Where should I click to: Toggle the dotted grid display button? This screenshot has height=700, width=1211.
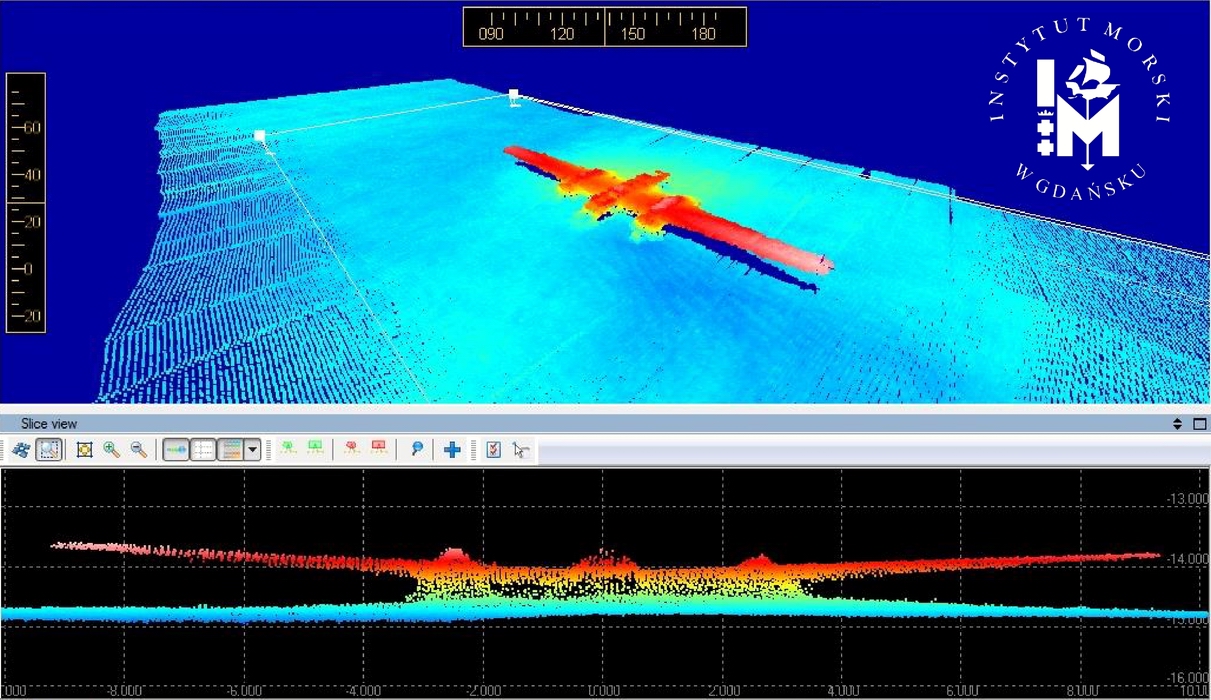pos(203,450)
